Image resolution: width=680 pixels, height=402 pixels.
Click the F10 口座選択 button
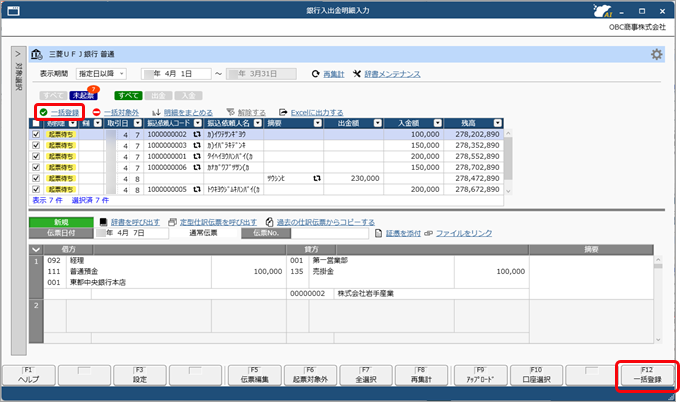536,375
